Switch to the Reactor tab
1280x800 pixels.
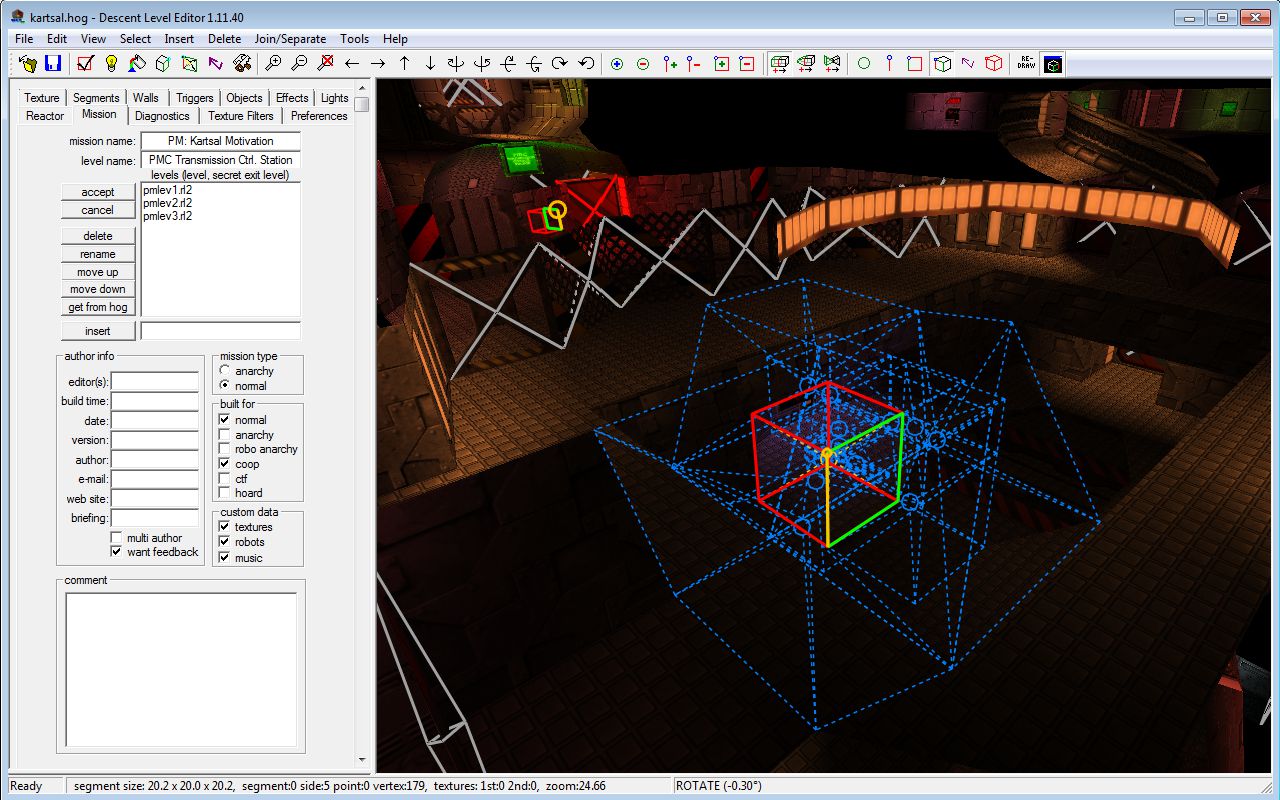45,116
